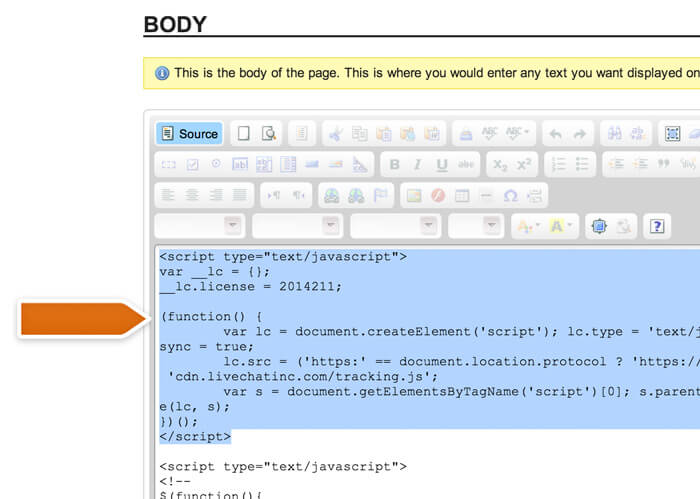Screen dimensions: 700x499
Task: Click the Cut scissors icon
Action: pos(335,133)
